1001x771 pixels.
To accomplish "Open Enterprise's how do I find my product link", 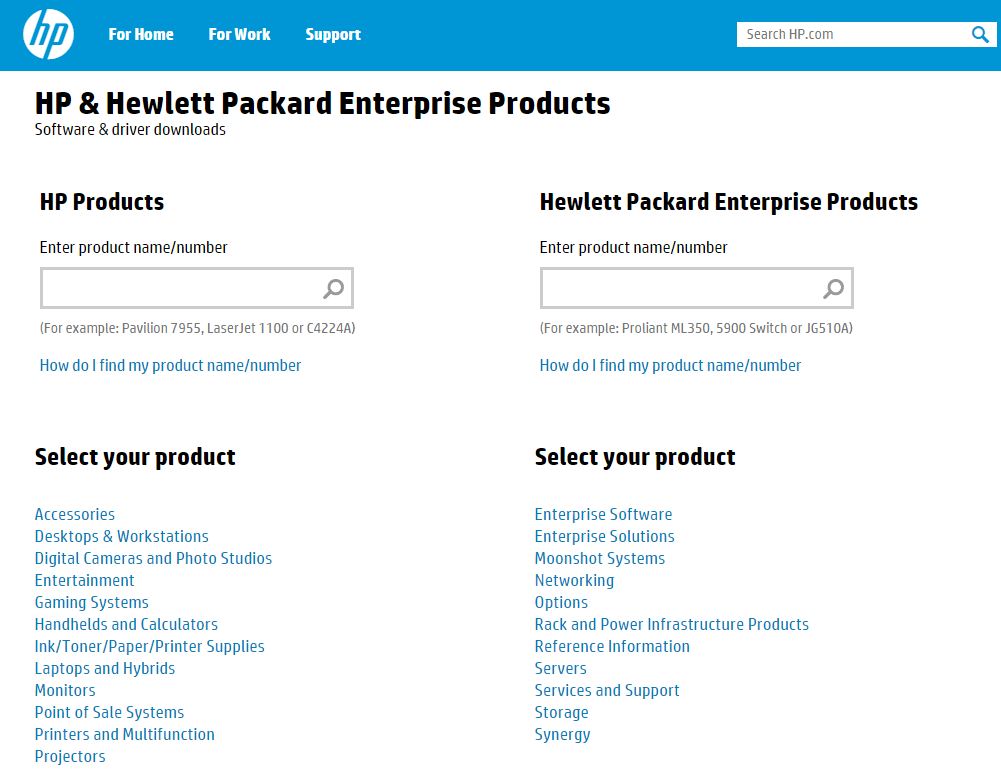I will 670,365.
